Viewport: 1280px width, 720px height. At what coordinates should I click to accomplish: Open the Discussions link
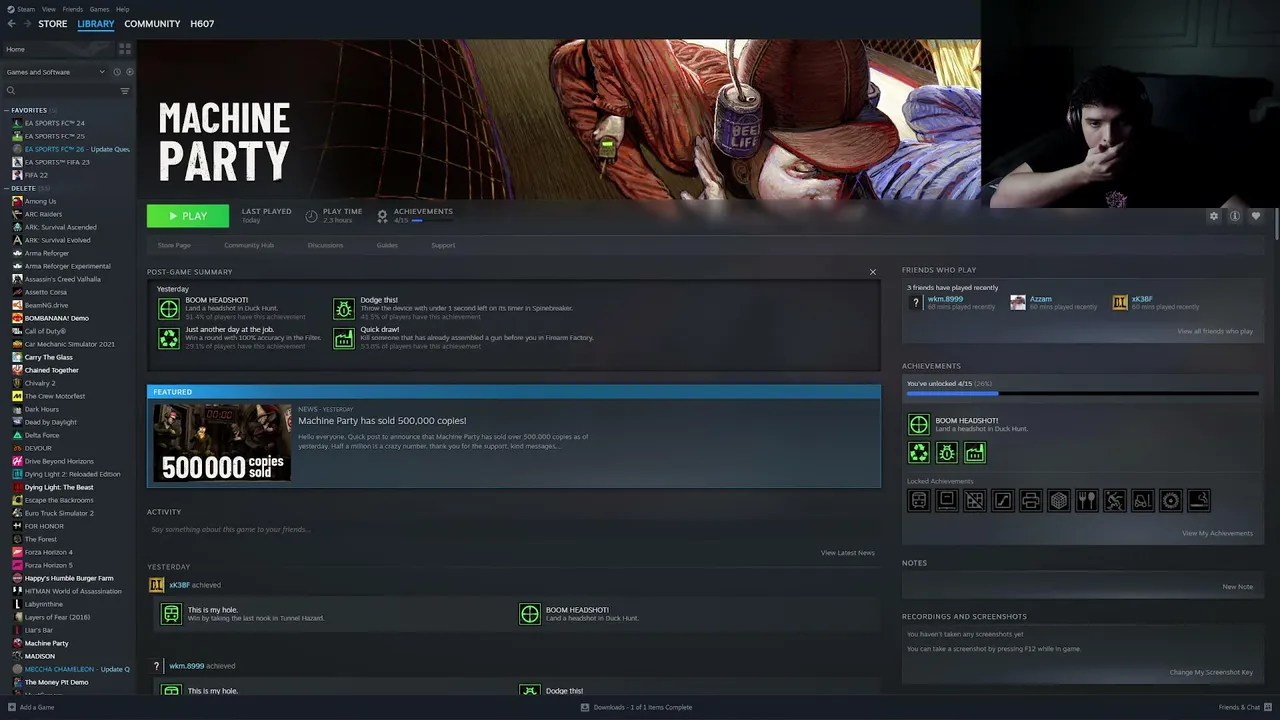pos(325,245)
